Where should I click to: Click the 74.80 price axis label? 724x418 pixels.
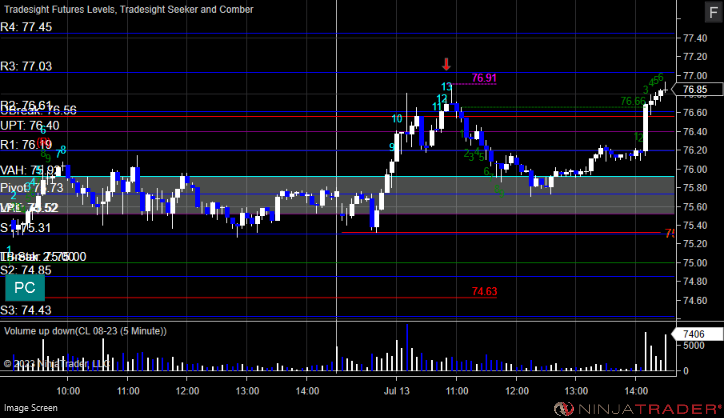(x=695, y=281)
